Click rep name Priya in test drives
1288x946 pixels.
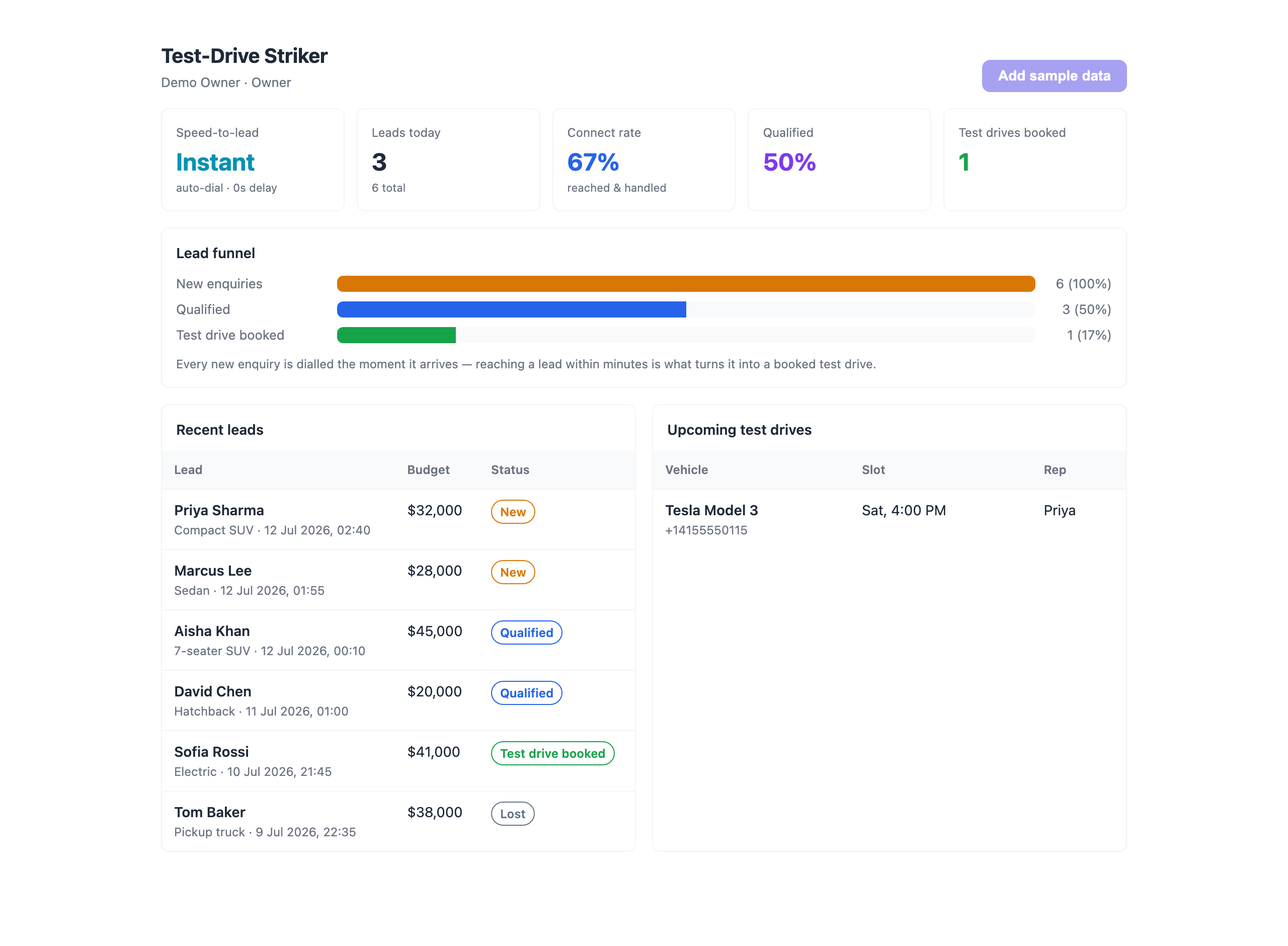(1059, 510)
